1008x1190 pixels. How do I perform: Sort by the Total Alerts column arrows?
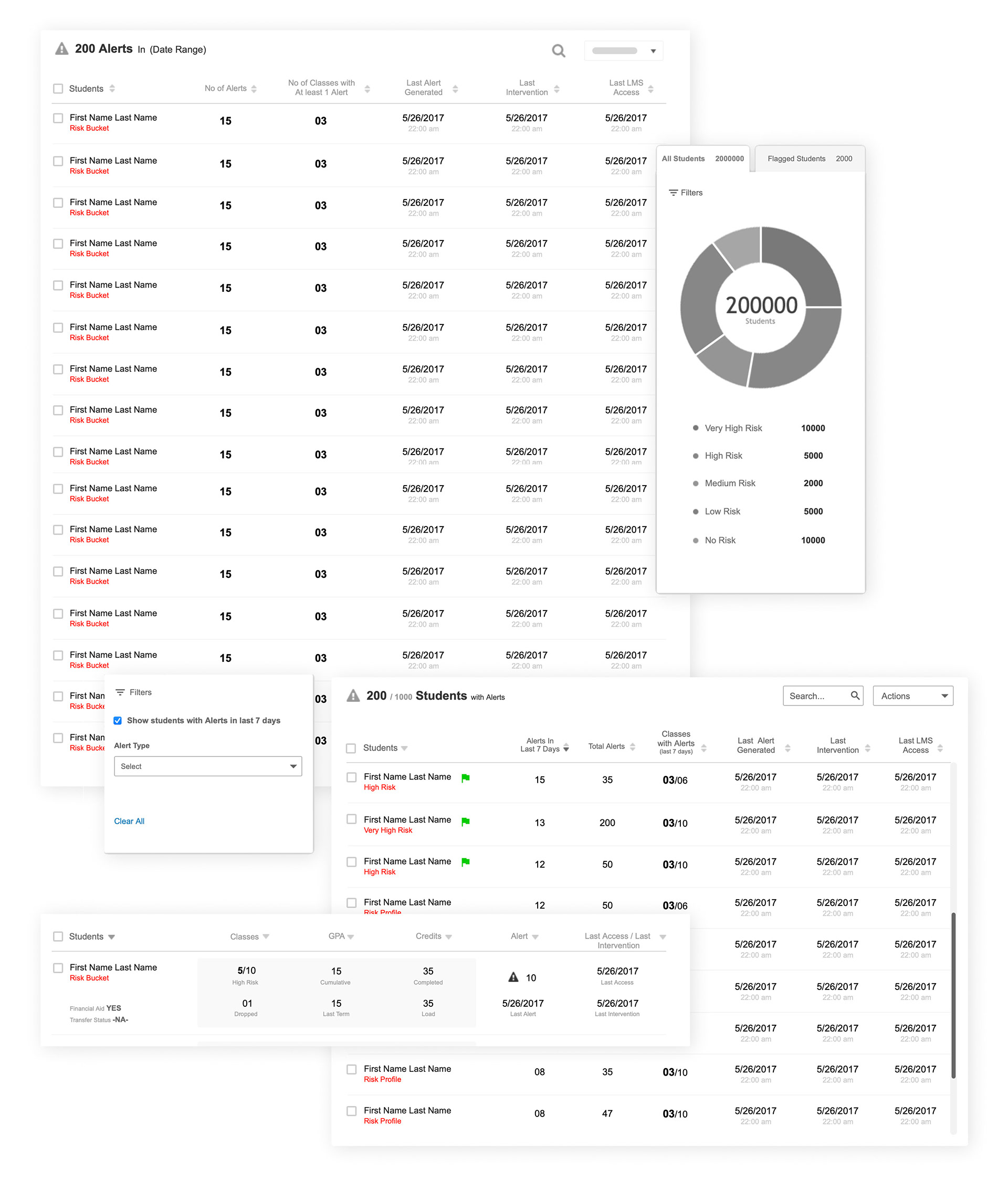click(632, 746)
